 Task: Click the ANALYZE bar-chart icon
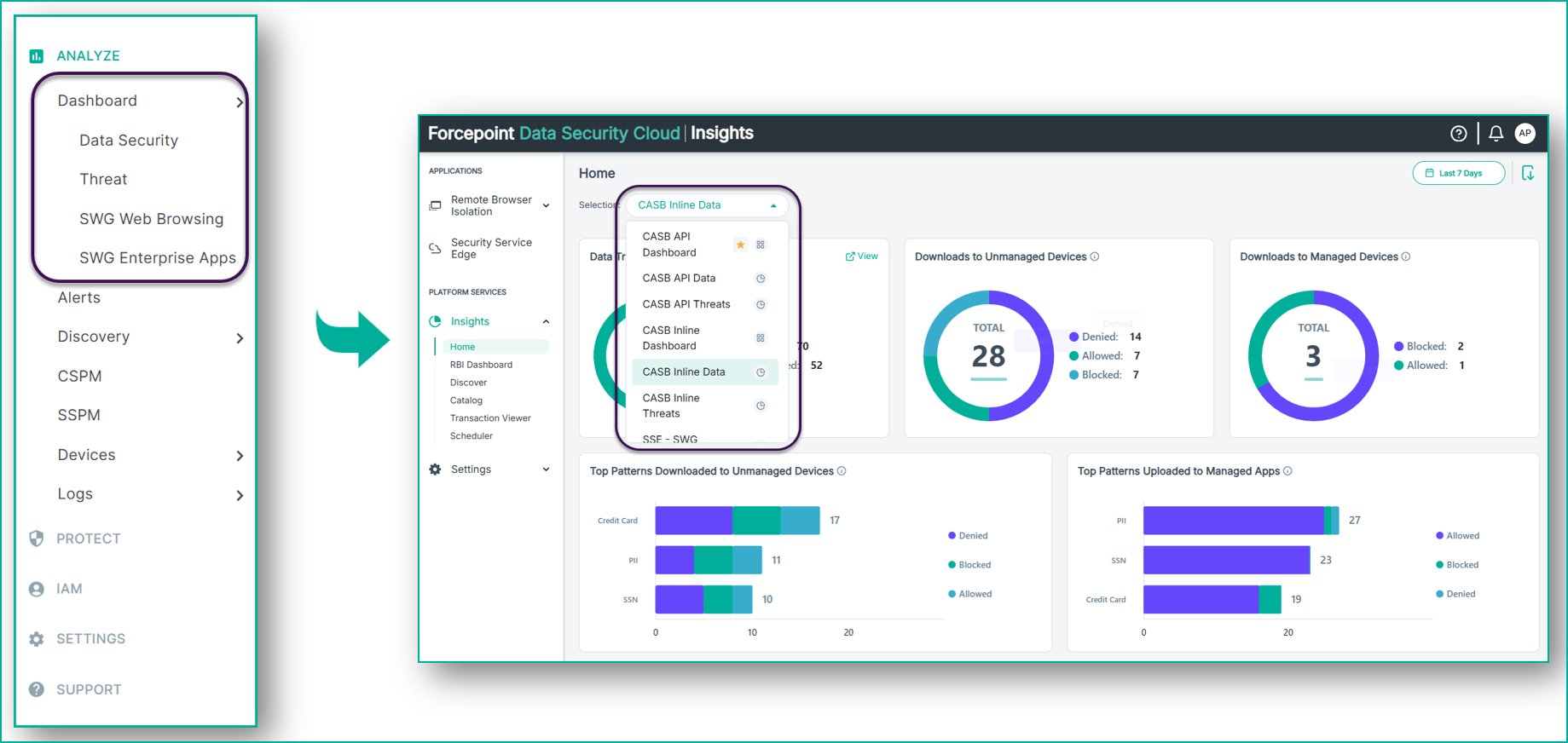click(x=36, y=56)
